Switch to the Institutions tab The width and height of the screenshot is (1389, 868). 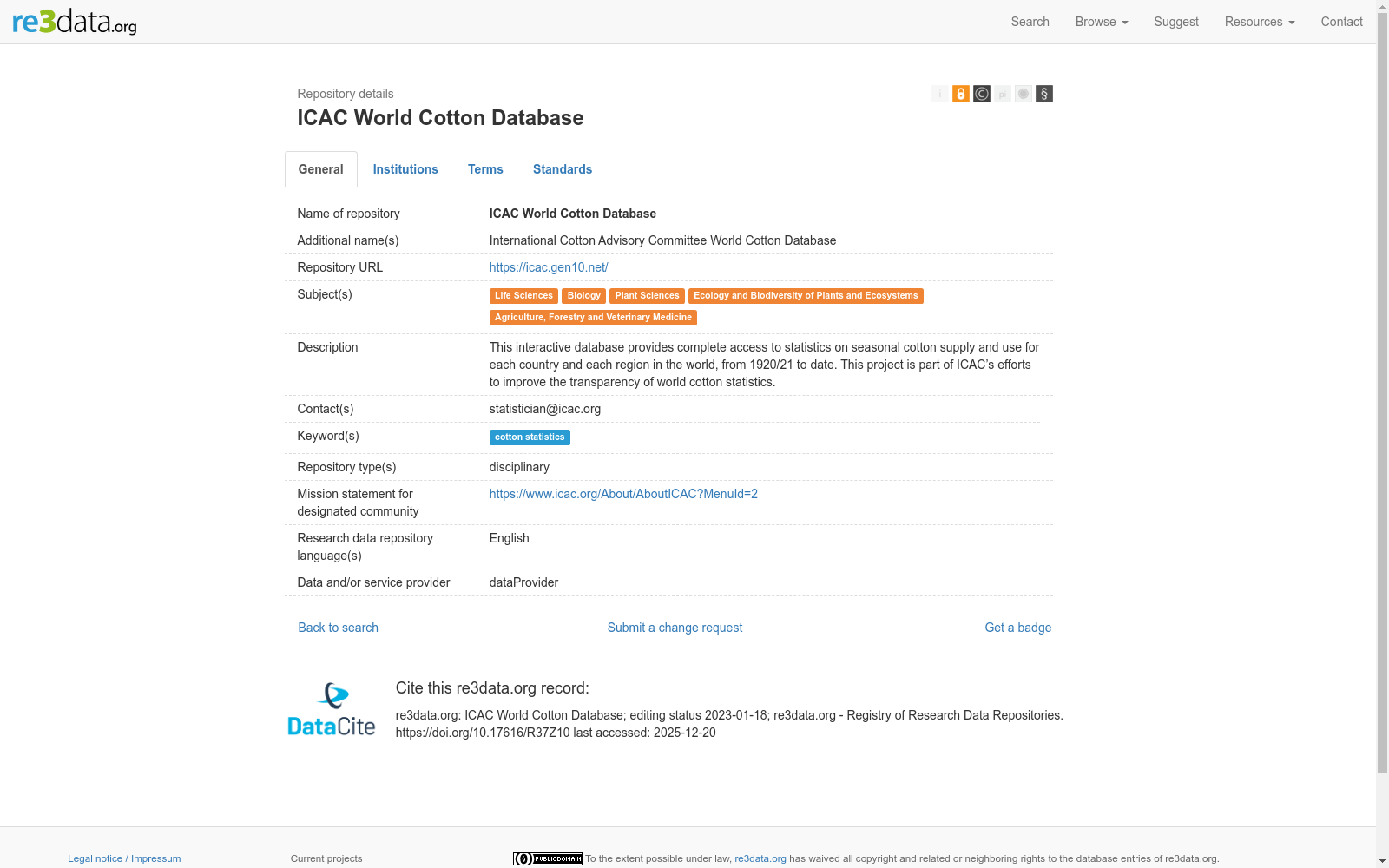(x=405, y=169)
